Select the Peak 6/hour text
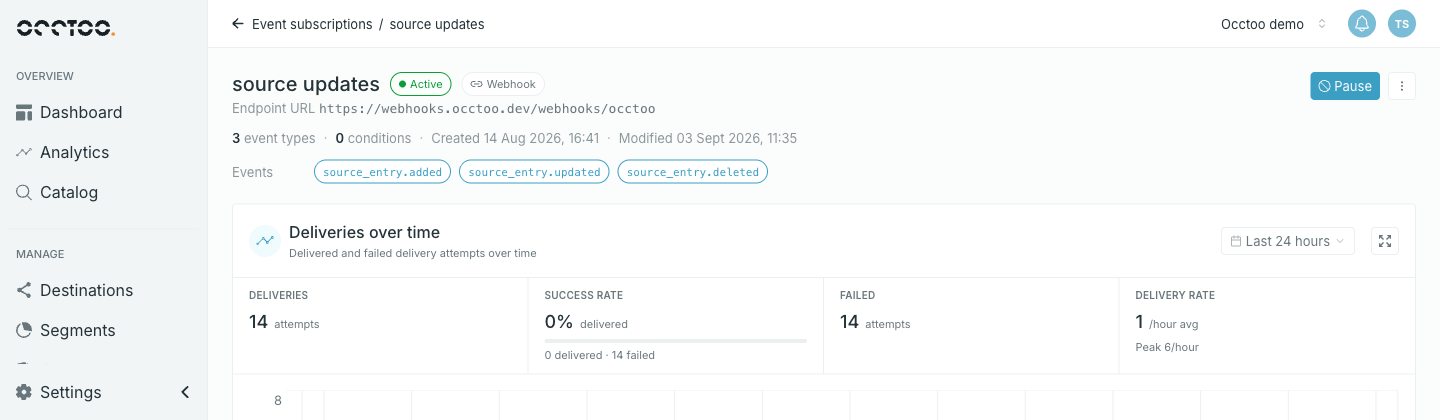The width and height of the screenshot is (1440, 420). click(x=1167, y=347)
